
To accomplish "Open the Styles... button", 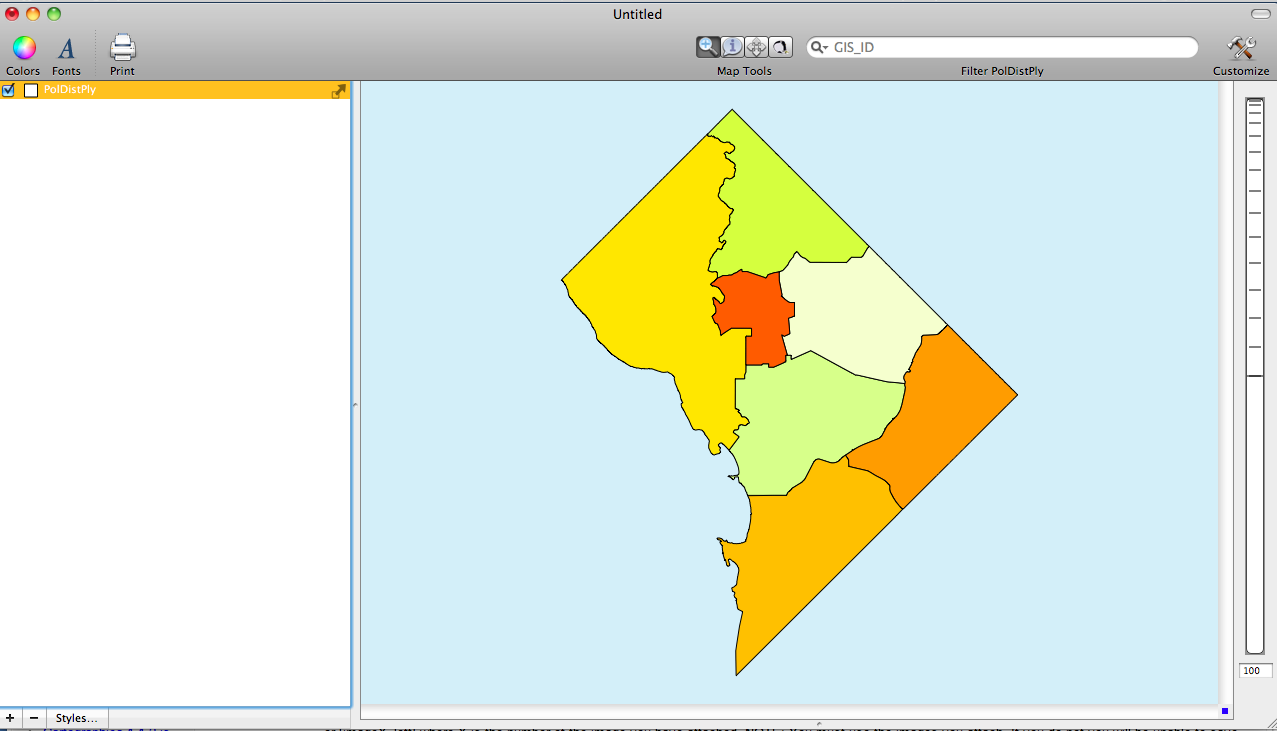I will pyautogui.click(x=77, y=718).
